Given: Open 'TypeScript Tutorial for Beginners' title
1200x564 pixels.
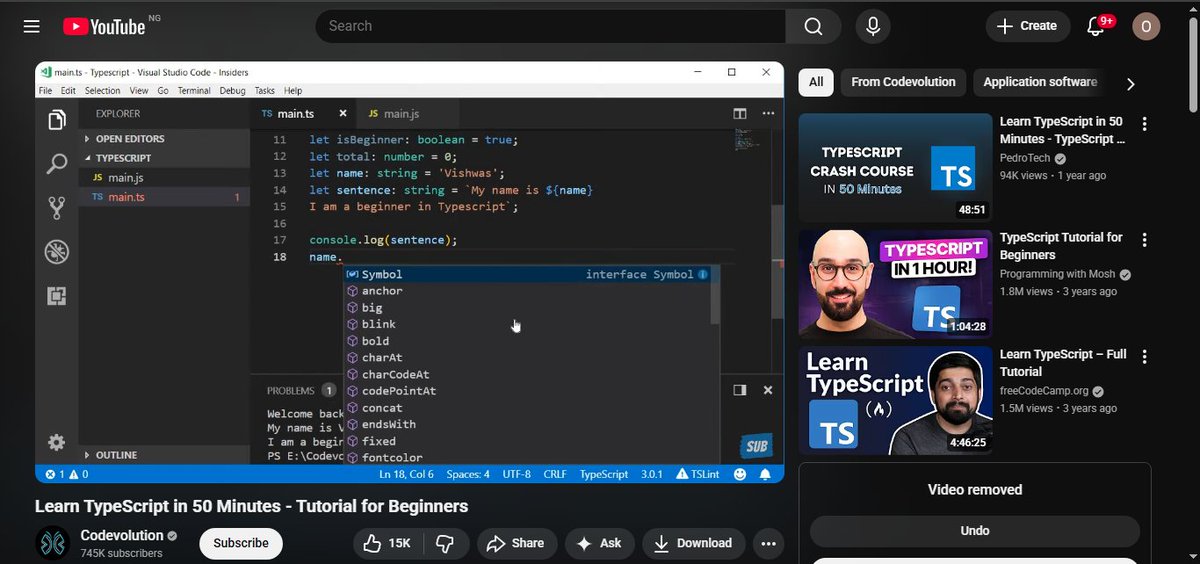Looking at the screenshot, I should pyautogui.click(x=1061, y=246).
